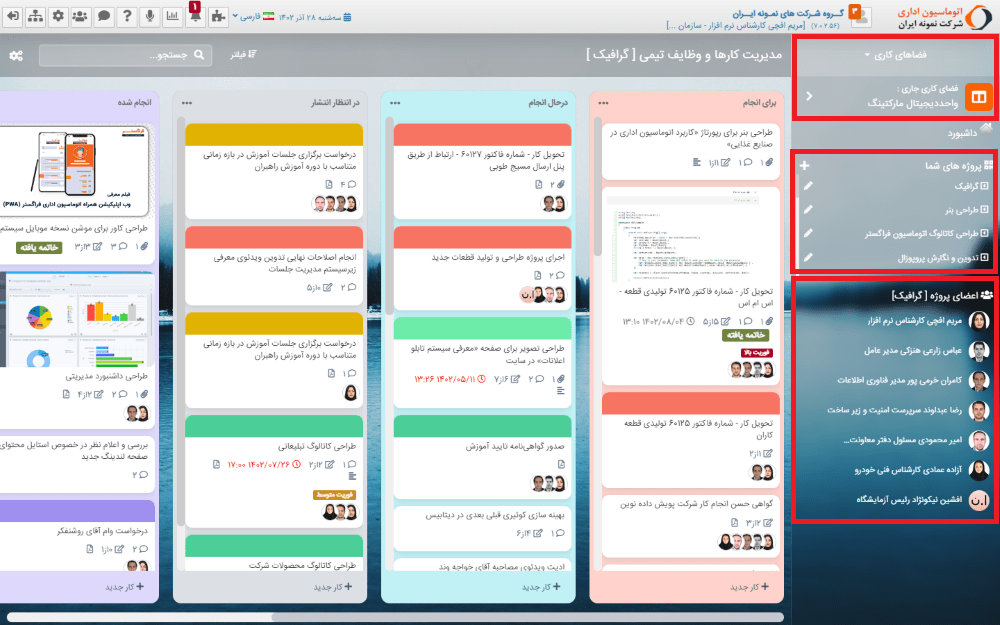The width and height of the screenshot is (1000, 625).
Task: Click the users group icon in toolbar
Action: (80, 15)
